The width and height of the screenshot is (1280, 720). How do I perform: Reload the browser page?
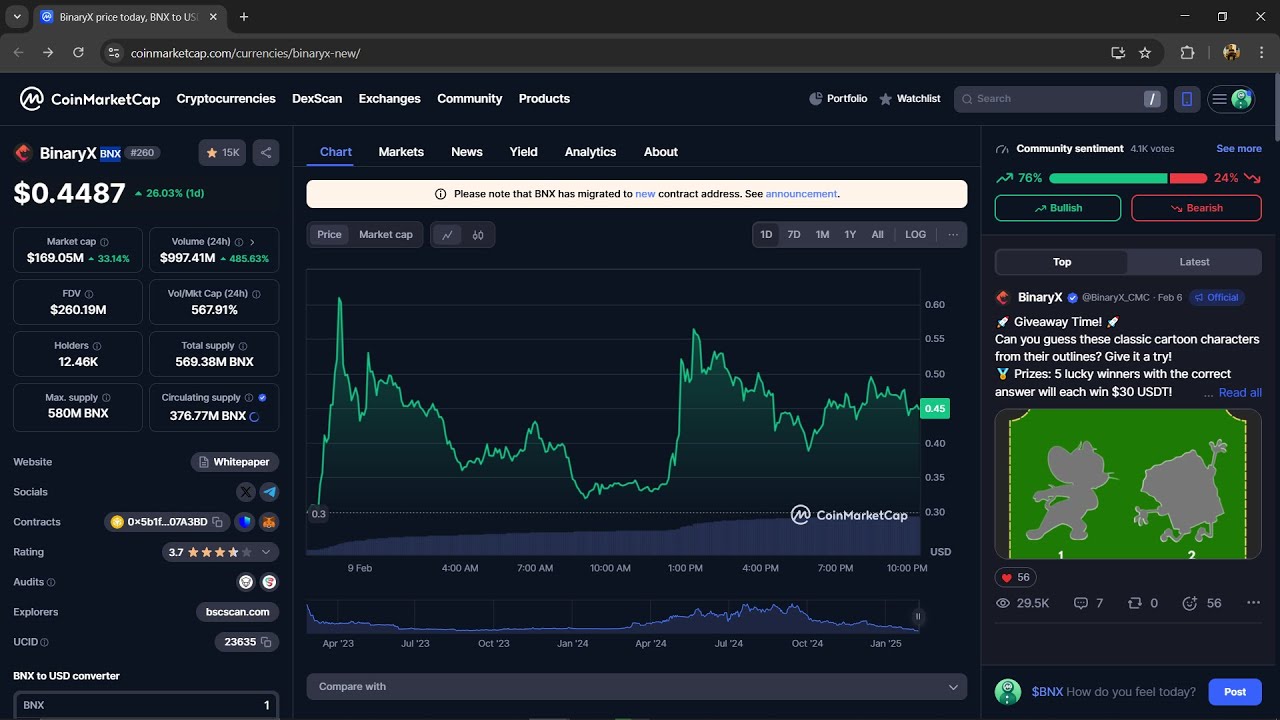78,53
